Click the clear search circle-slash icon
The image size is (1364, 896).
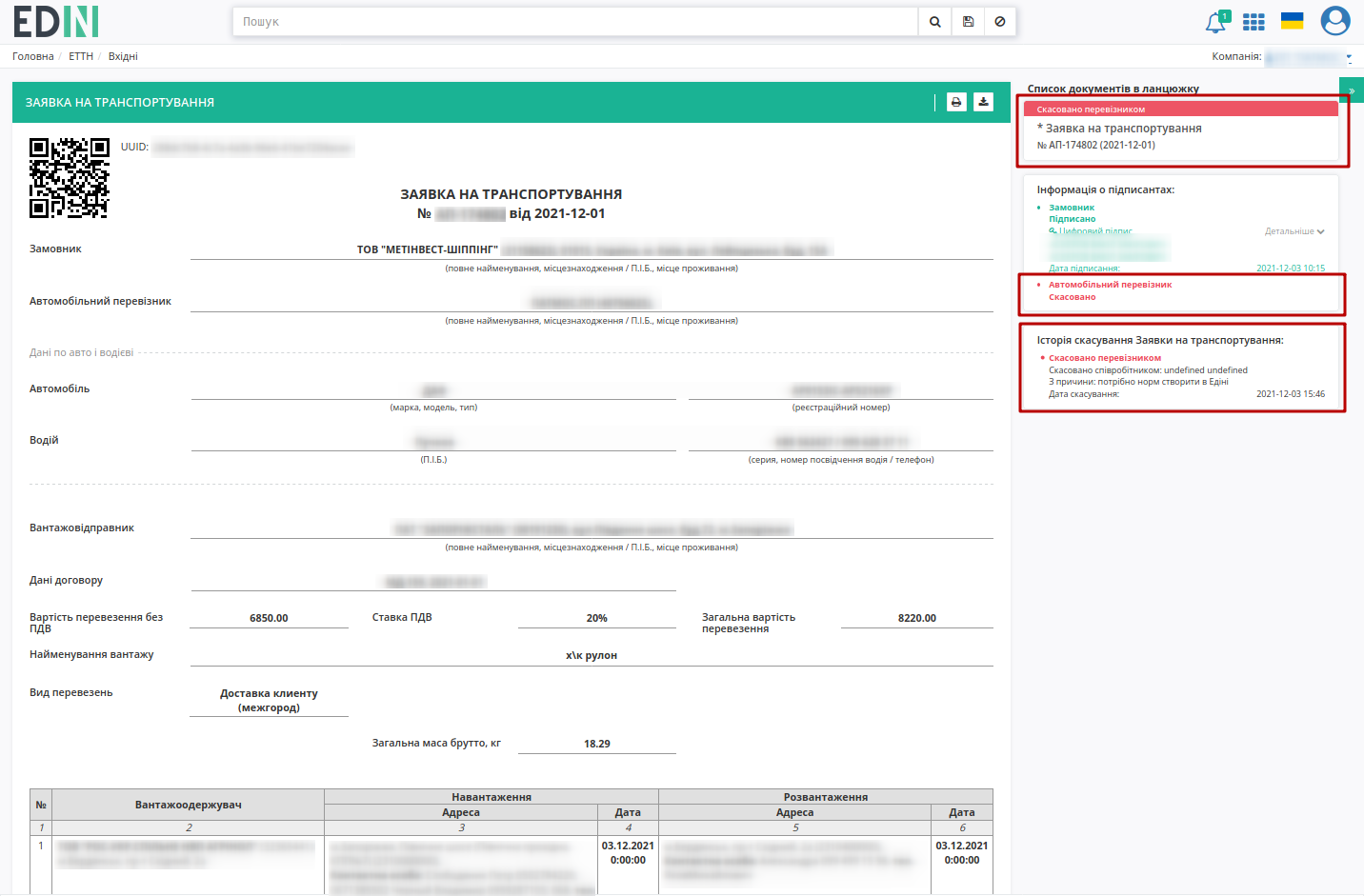[999, 22]
